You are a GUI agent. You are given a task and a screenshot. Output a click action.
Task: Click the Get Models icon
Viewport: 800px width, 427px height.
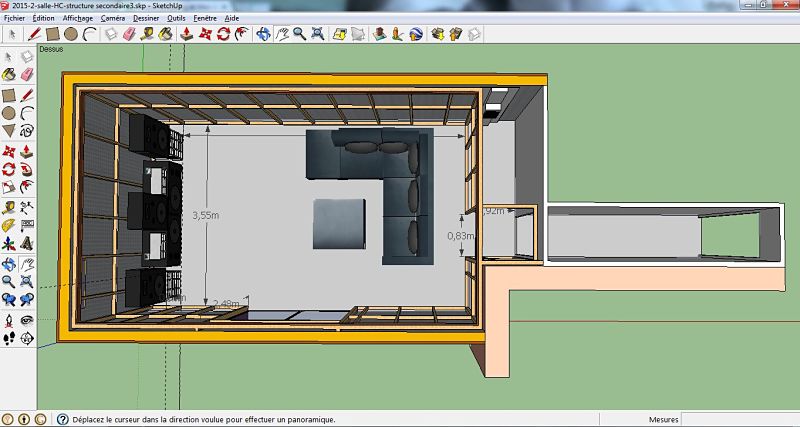pos(438,34)
